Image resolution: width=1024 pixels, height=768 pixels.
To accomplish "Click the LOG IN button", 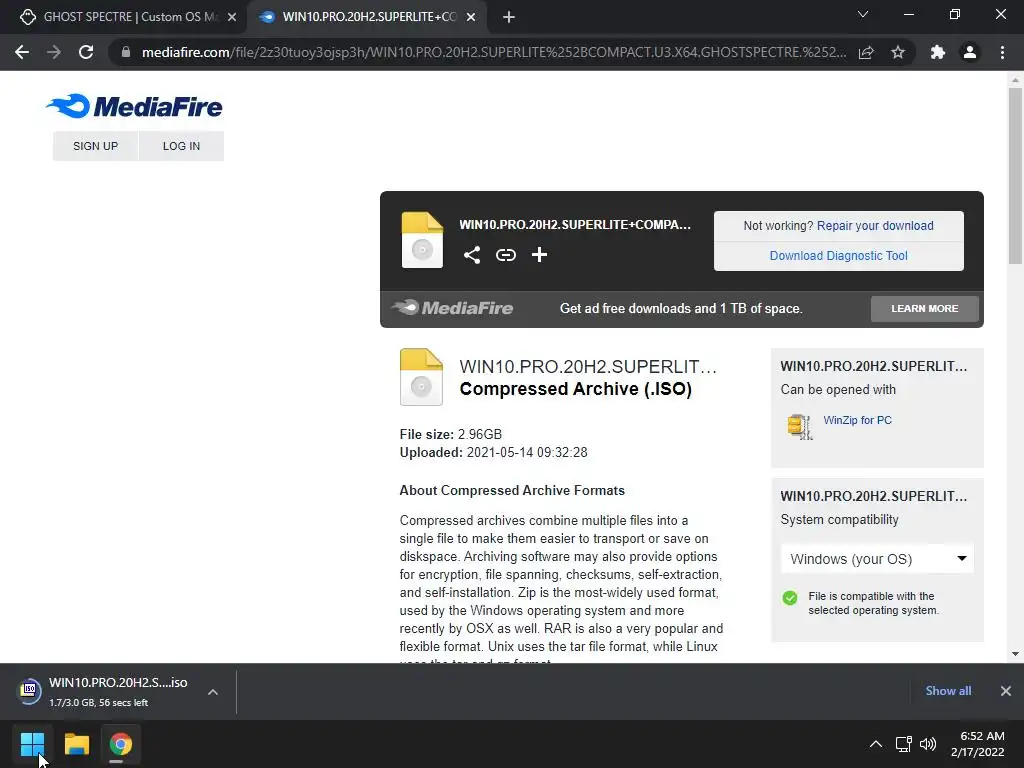I will 182,146.
